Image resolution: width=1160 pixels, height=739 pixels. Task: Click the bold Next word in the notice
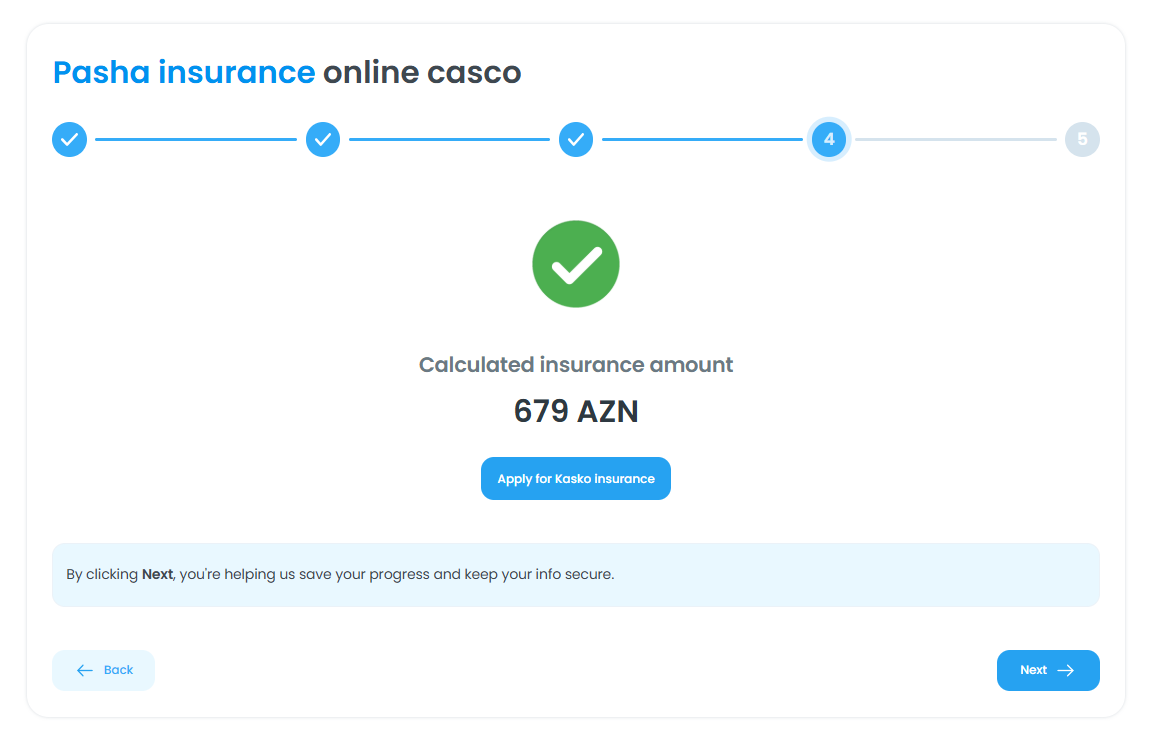tap(157, 575)
